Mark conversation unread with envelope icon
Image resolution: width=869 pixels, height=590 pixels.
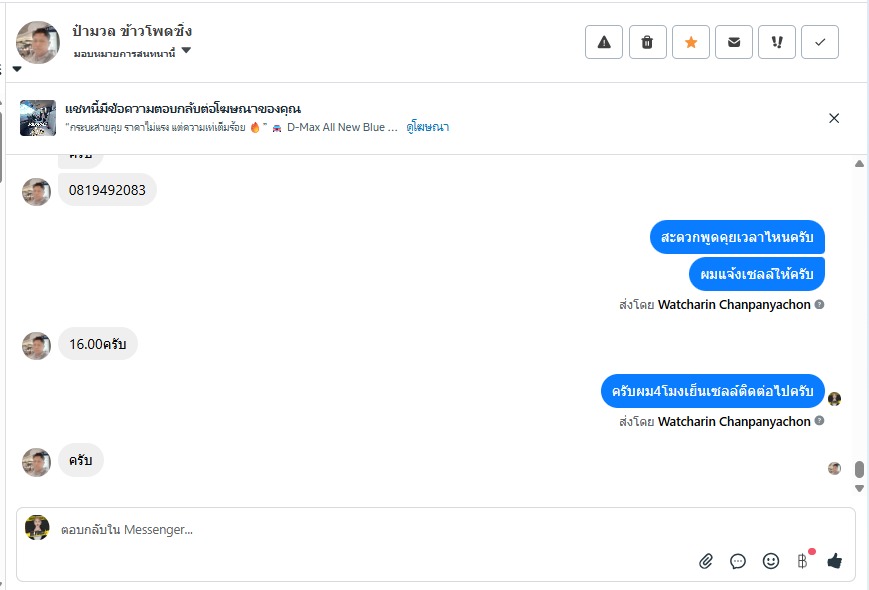(734, 42)
